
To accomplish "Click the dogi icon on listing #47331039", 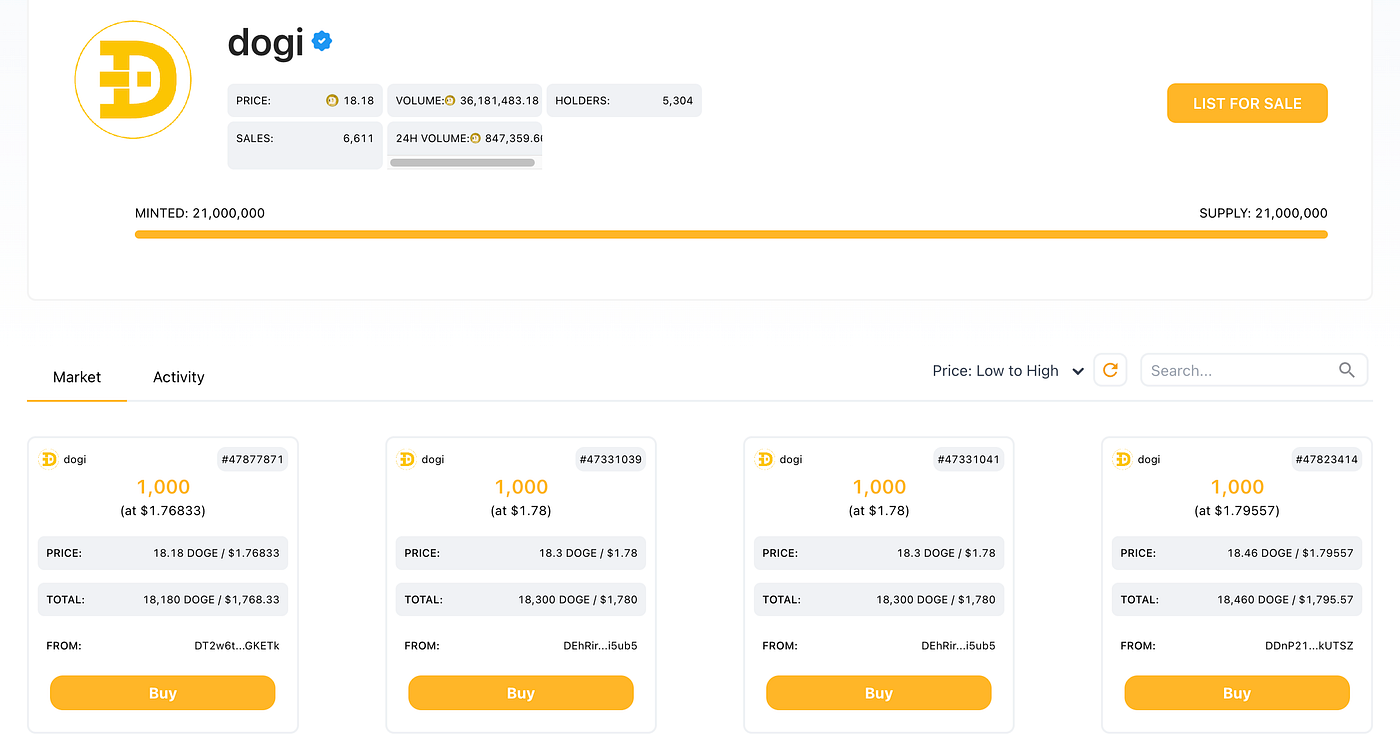I will click(406, 459).
